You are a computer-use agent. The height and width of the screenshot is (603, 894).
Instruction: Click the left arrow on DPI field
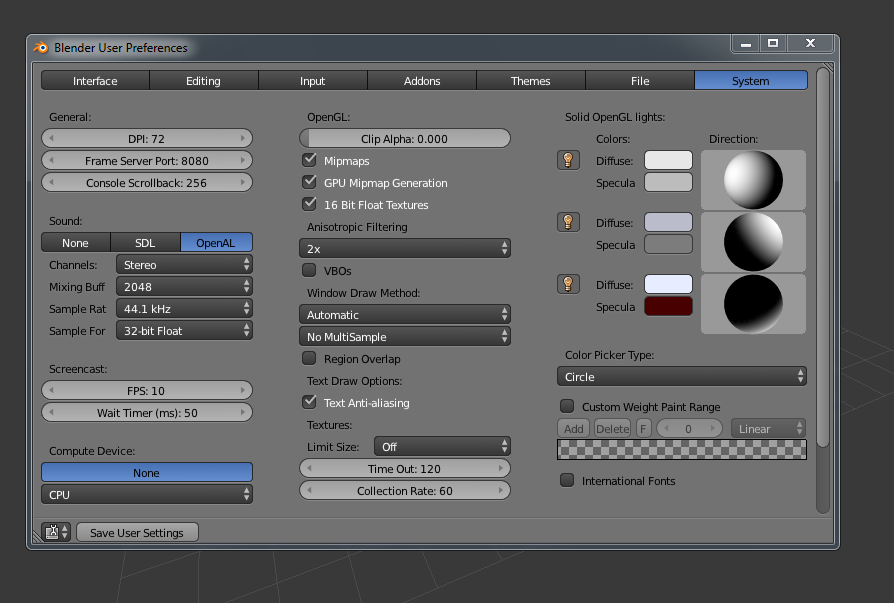(50, 139)
